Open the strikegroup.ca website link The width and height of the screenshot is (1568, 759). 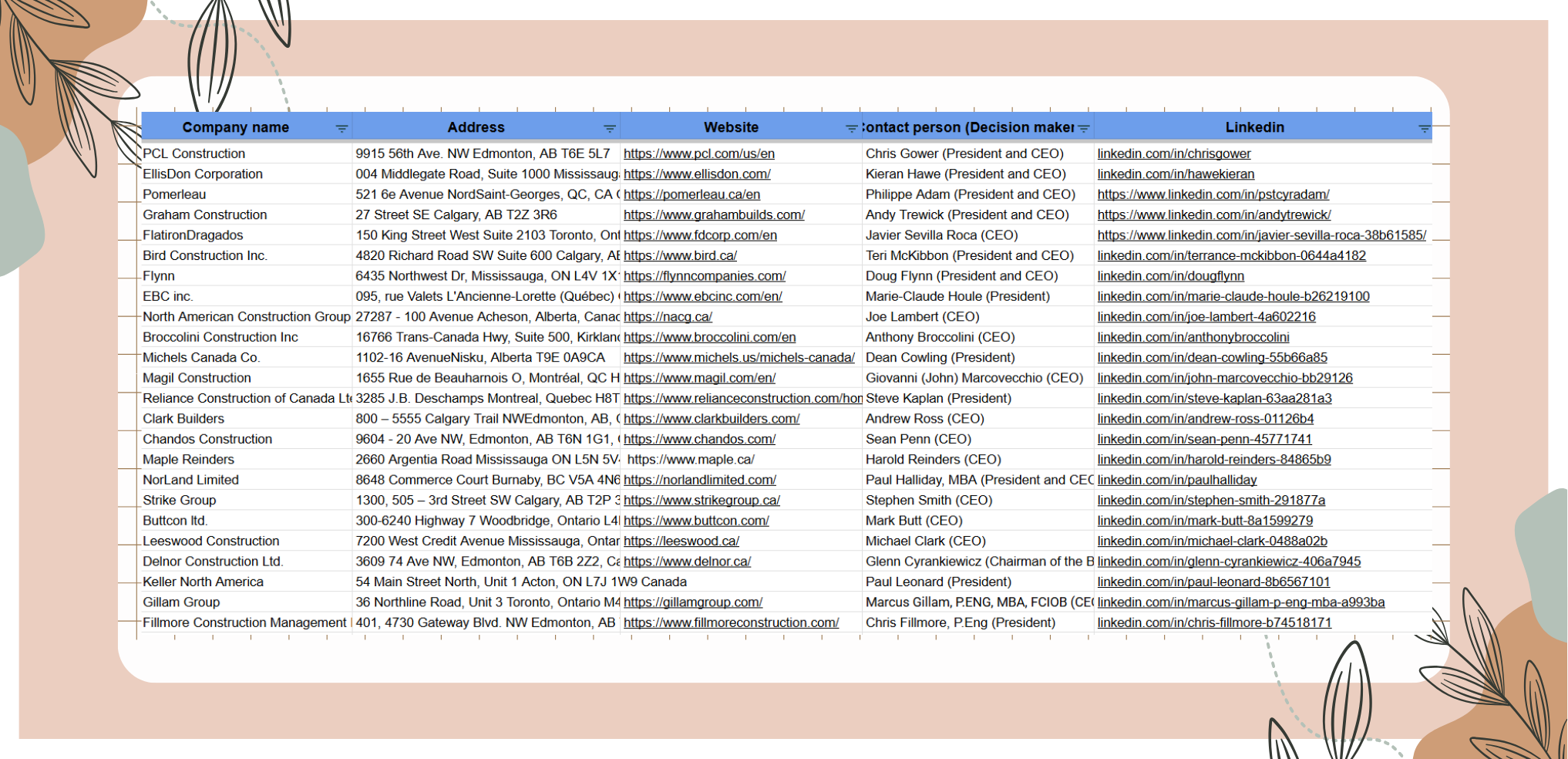click(x=702, y=501)
